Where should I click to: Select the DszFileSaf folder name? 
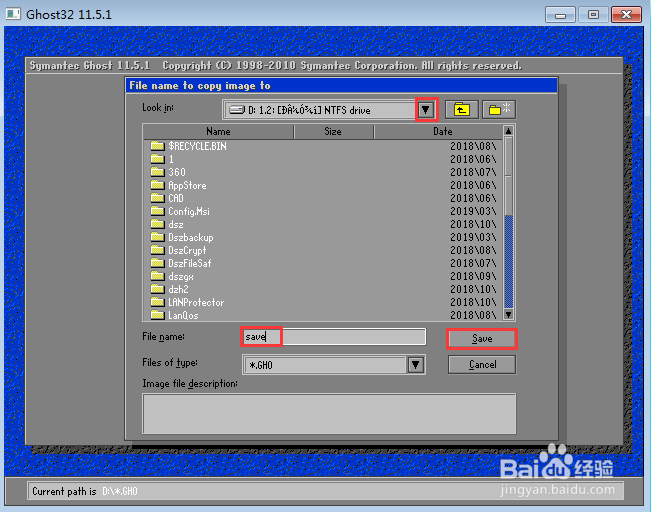click(190, 263)
